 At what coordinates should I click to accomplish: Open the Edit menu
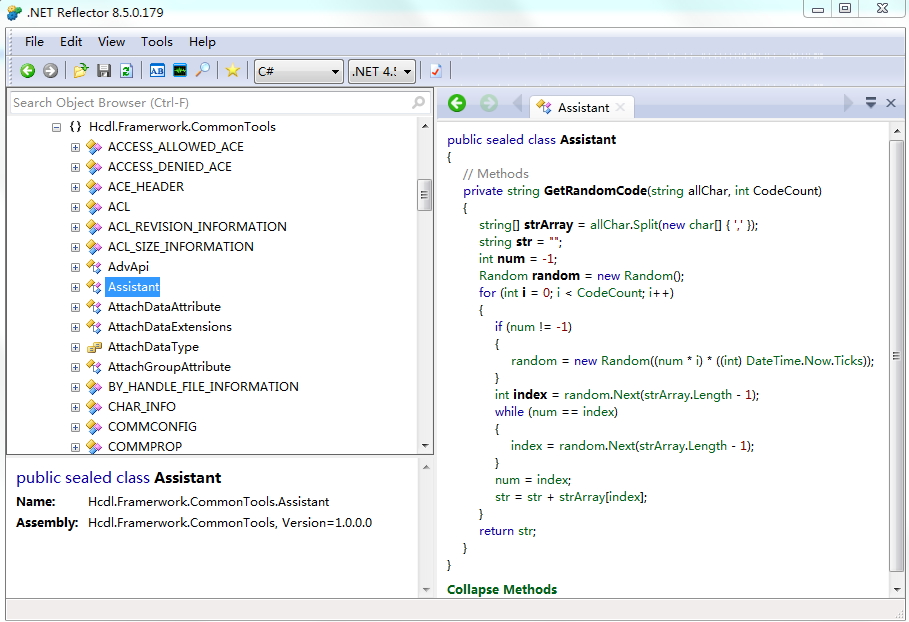71,42
